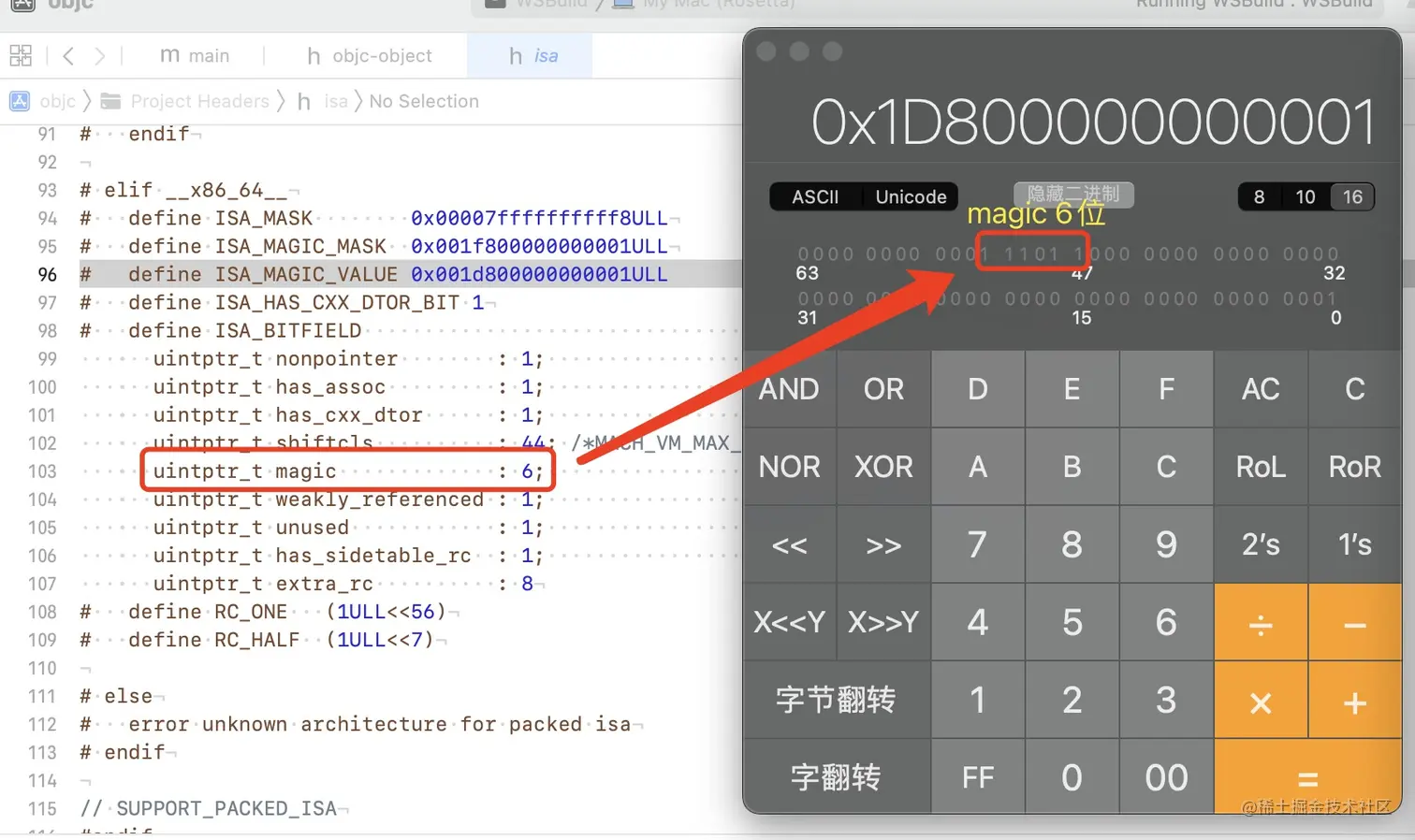
Task: Click the divide key
Action: (x=1261, y=622)
